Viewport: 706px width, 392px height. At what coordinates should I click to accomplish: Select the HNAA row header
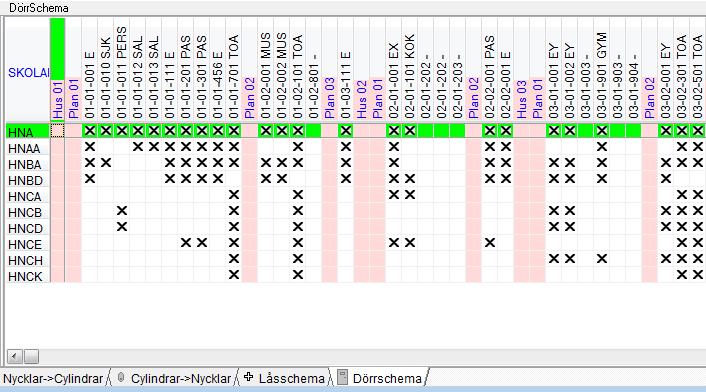(28, 148)
